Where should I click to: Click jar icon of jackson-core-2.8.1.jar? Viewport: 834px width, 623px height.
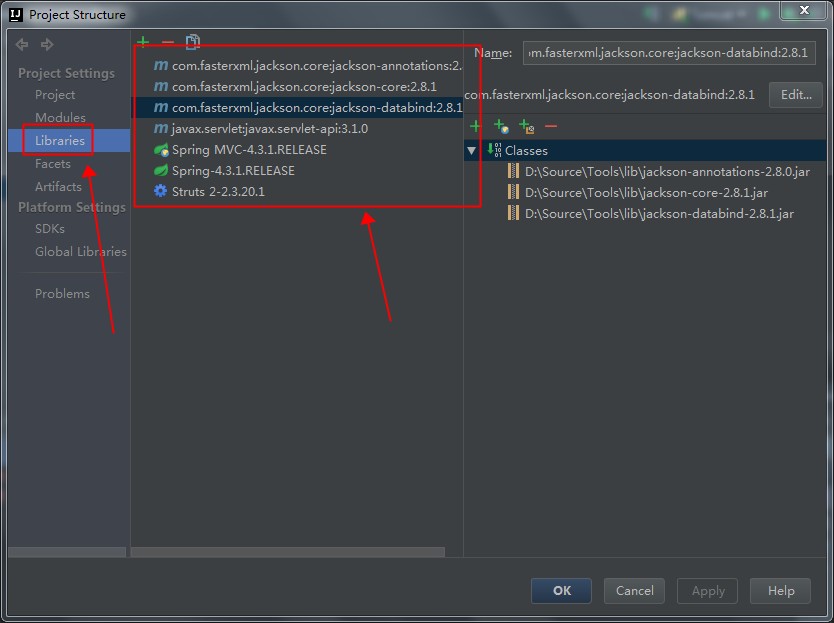(x=513, y=192)
